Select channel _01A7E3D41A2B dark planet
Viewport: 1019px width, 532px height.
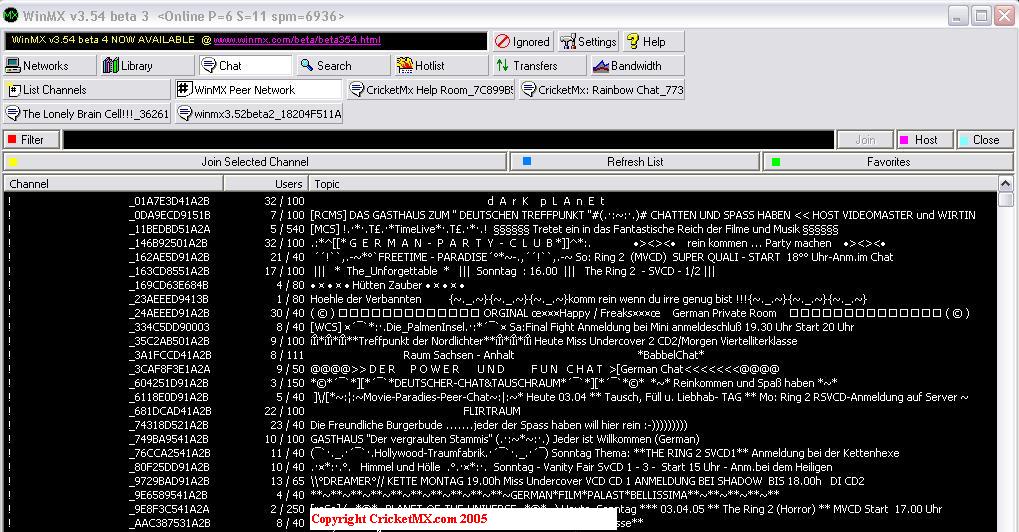(x=500, y=201)
